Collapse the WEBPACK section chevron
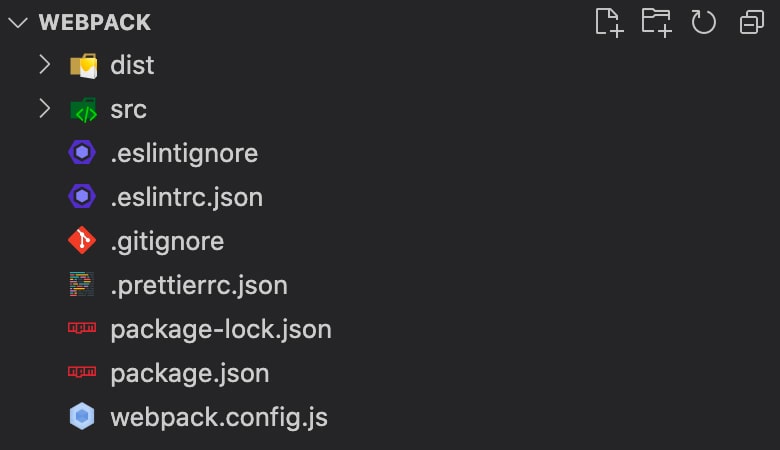780x450 pixels. coord(18,23)
